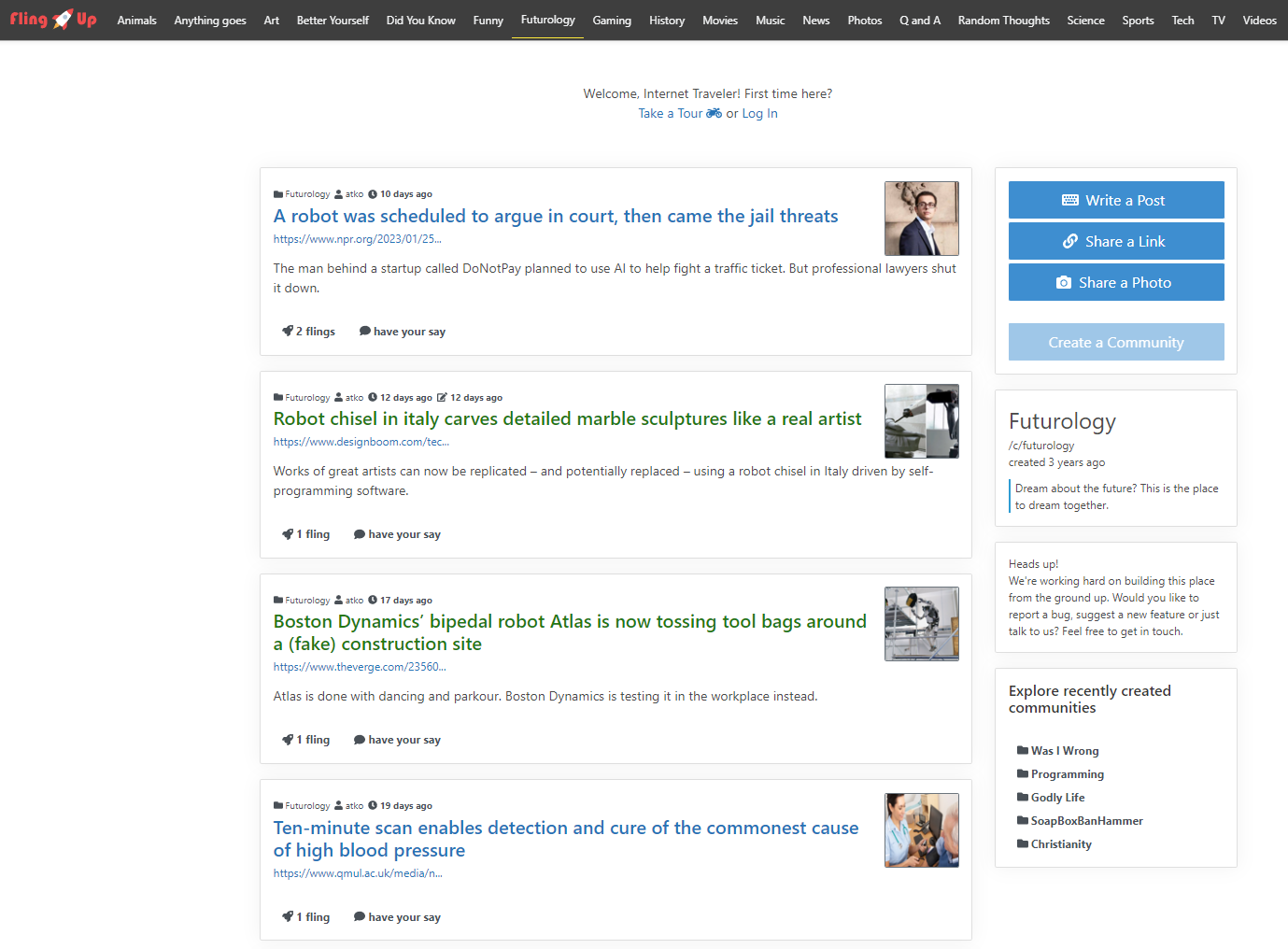
Task: Click the Write a Post button
Action: 1116,200
